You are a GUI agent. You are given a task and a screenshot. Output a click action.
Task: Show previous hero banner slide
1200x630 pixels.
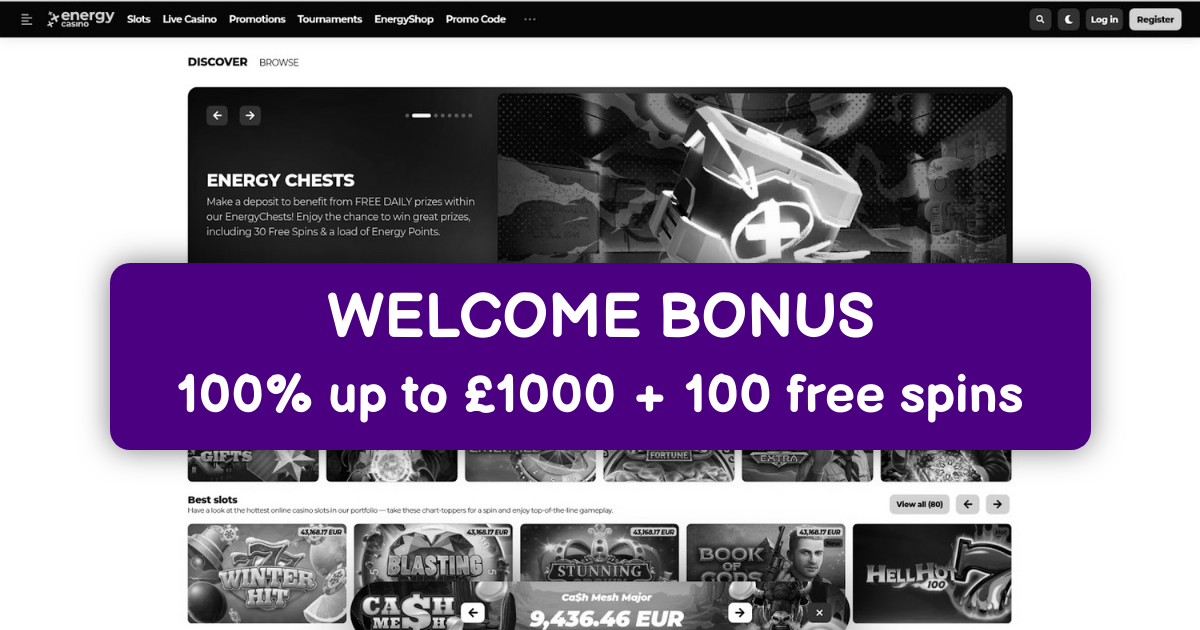point(217,115)
